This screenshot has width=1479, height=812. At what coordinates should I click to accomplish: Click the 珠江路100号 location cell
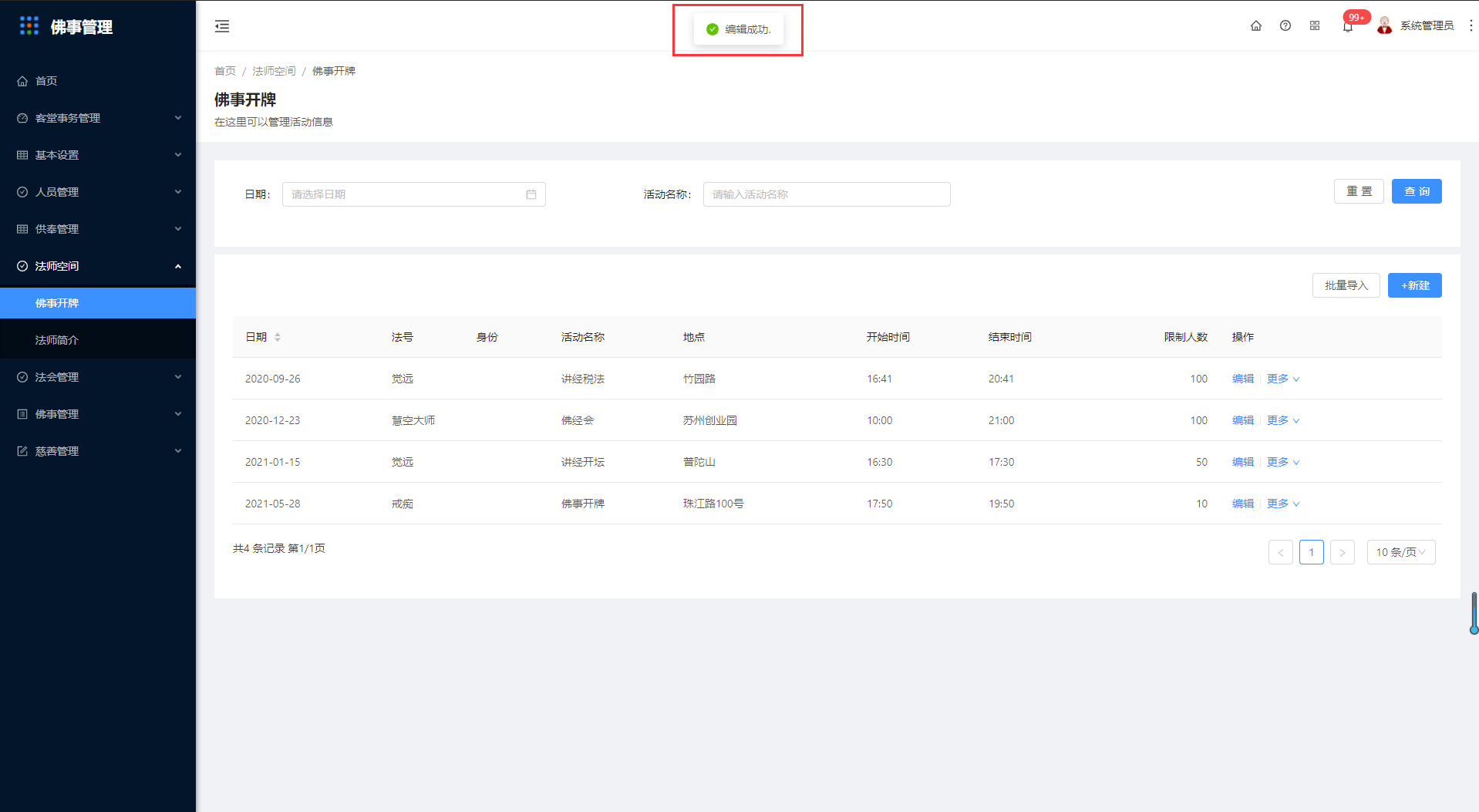click(713, 504)
